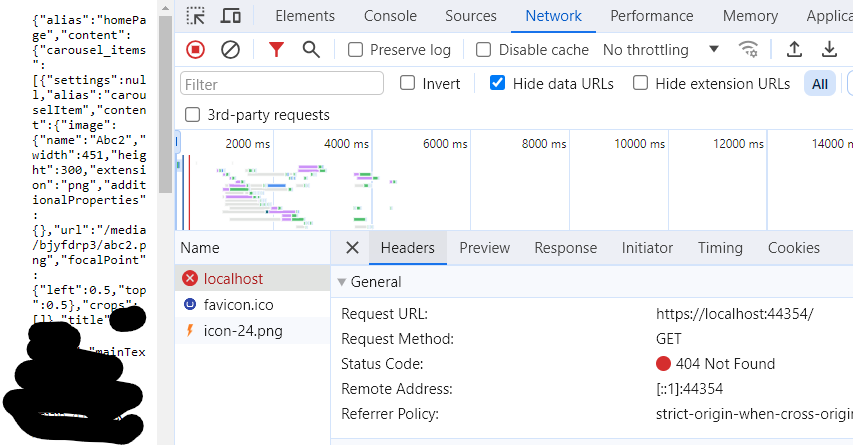Click the icon-24.png row icon
The width and height of the screenshot is (853, 445).
190,331
